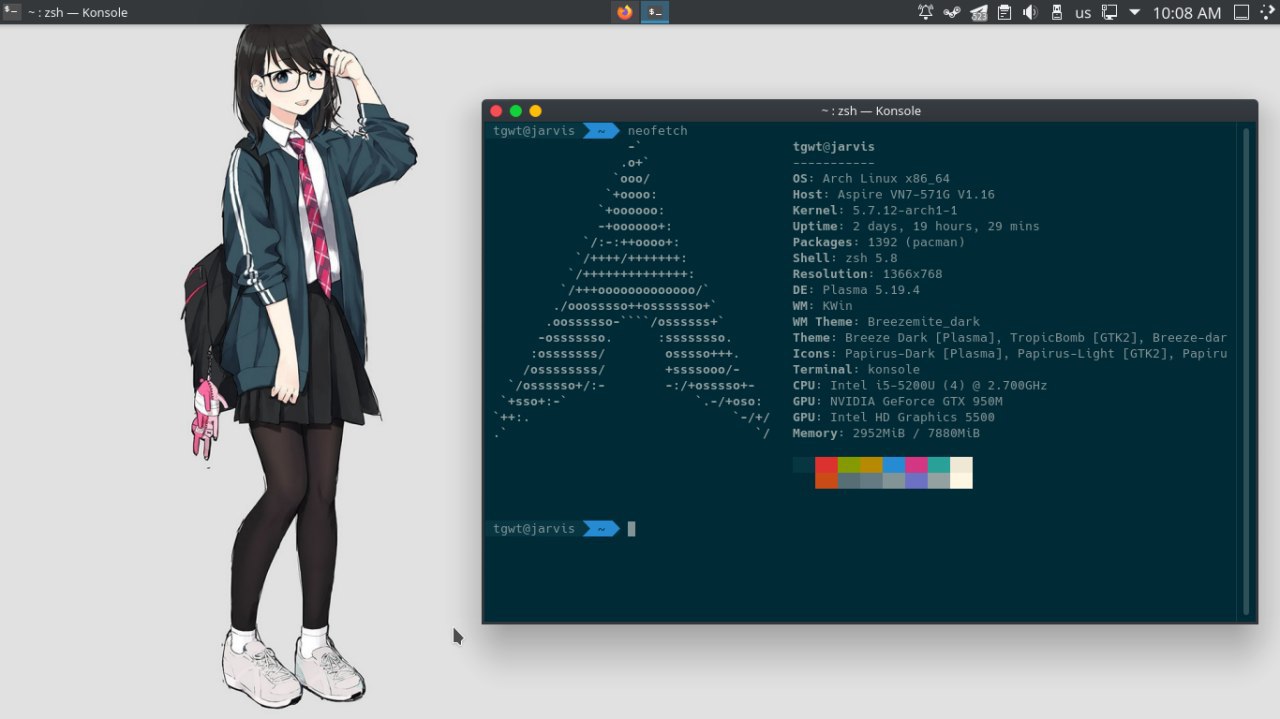Image resolution: width=1280 pixels, height=719 pixels.
Task: Open the notifications bell in system tray
Action: 925,13
